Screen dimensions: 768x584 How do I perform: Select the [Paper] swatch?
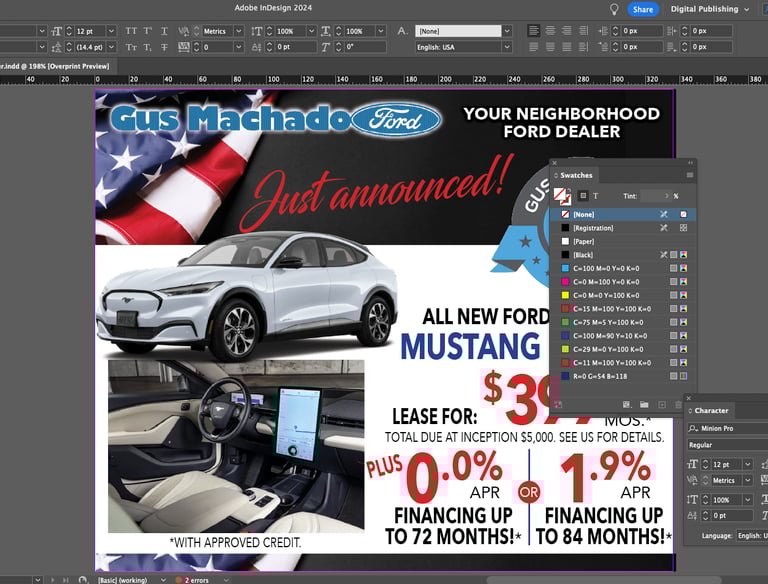623,242
